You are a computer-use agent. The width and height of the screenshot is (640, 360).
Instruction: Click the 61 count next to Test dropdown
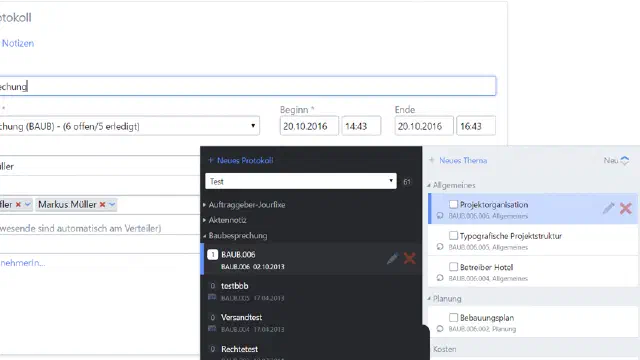click(x=407, y=182)
